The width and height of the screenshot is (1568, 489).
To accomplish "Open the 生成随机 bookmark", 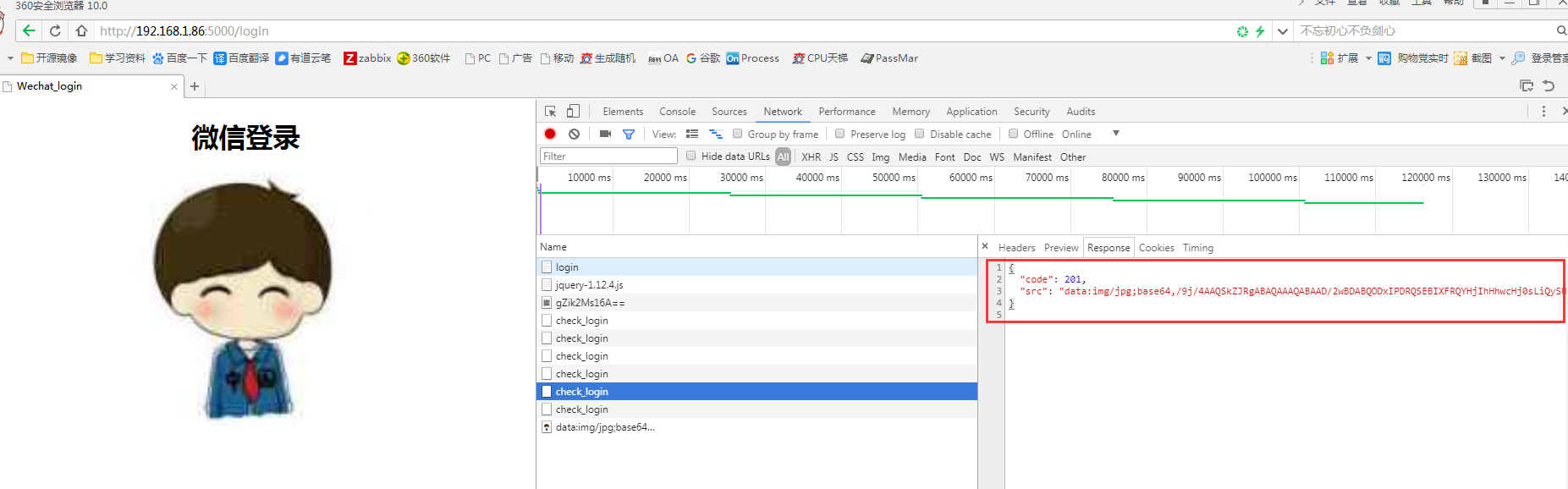I will coord(608,58).
